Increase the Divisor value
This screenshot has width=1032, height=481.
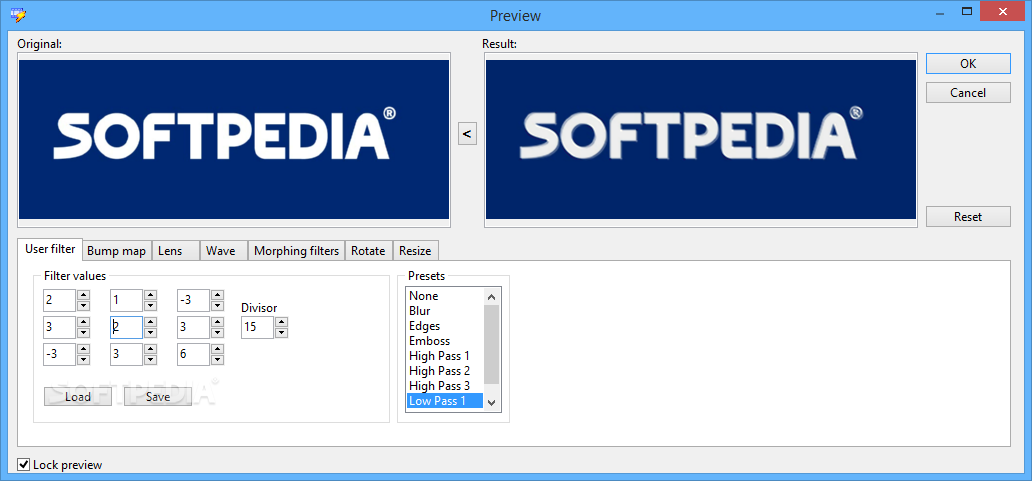point(281,322)
